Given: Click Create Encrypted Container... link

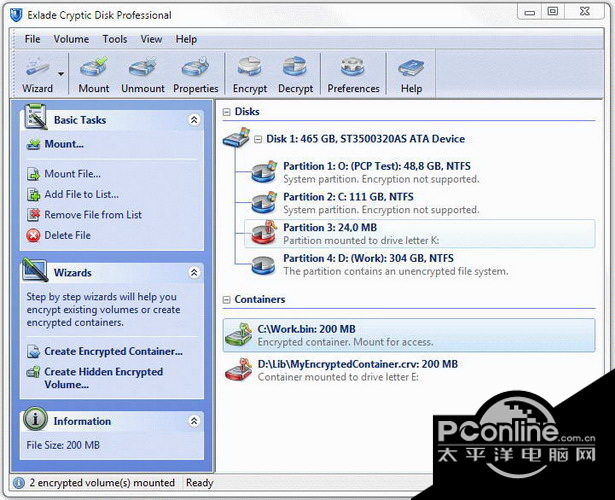Looking at the screenshot, I should [x=113, y=351].
